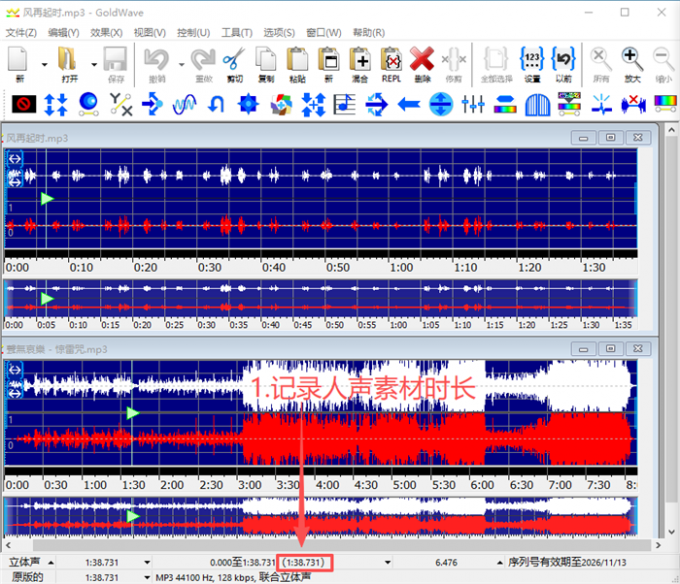Toggle the channel selector in lower audio window
Image resolution: width=680 pixels, height=584 pixels.
[x=15, y=370]
